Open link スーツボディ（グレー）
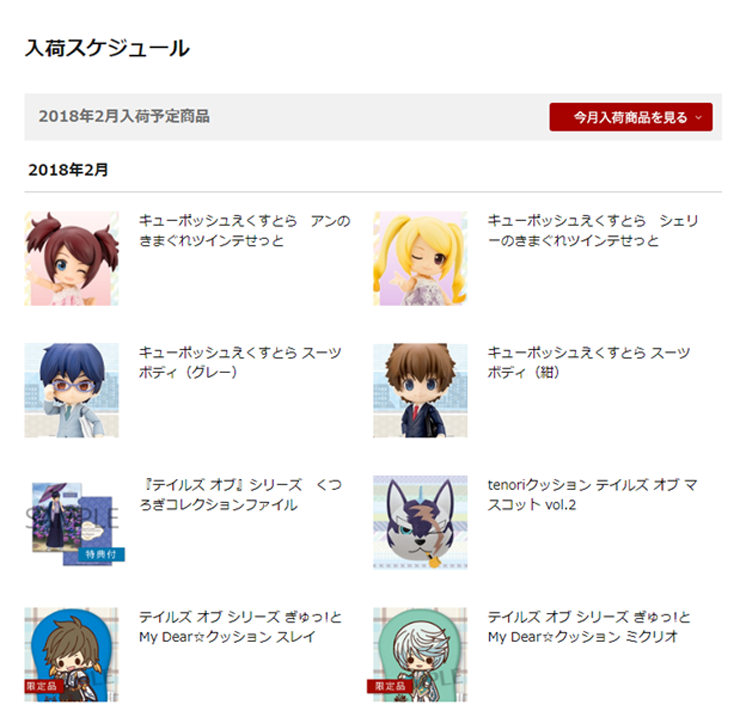This screenshot has height=717, width=740. (240, 362)
